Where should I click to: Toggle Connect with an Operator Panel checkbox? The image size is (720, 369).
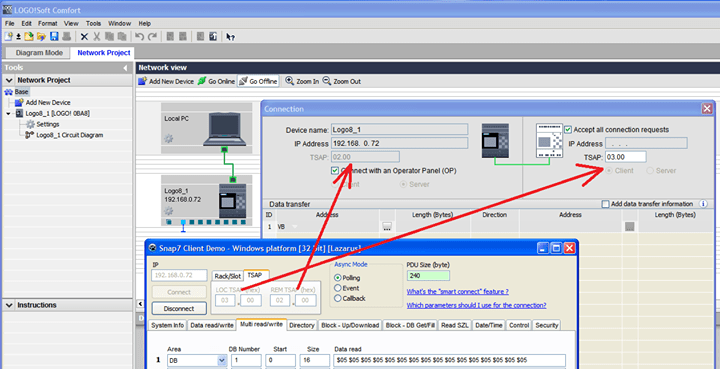click(335, 171)
